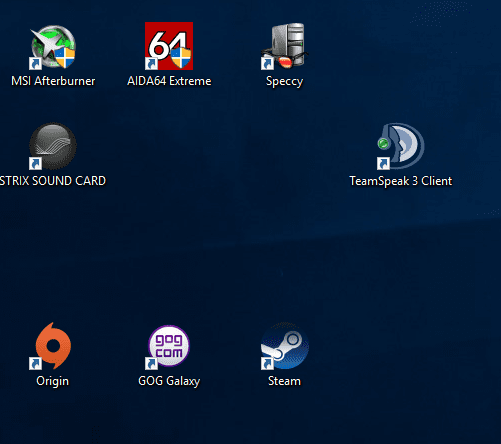Open the MSI Afterburner desktop icon
This screenshot has height=444, width=501.
click(x=53, y=47)
